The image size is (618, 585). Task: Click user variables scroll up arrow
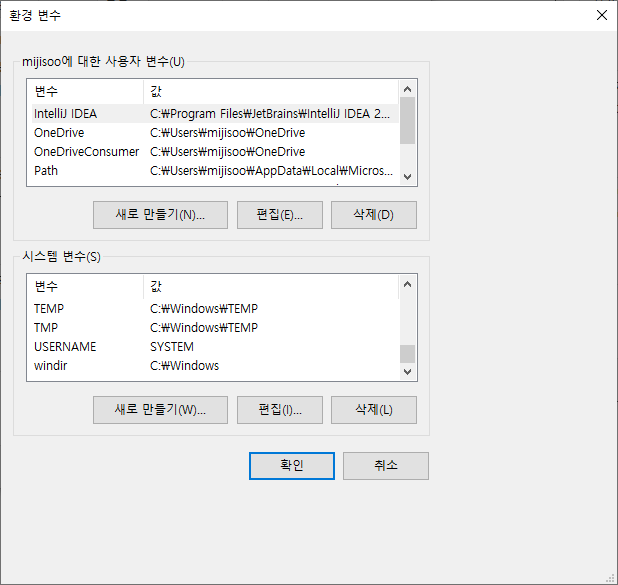pyautogui.click(x=408, y=89)
